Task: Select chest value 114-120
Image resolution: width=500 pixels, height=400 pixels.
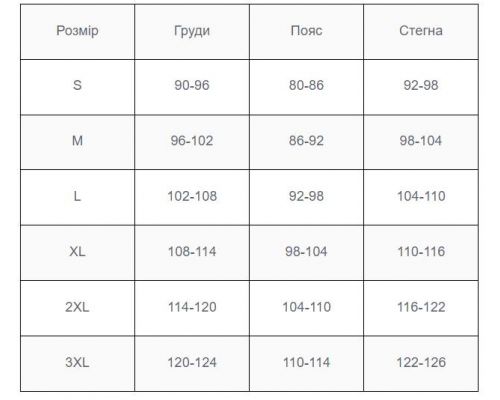Action: pos(192,307)
